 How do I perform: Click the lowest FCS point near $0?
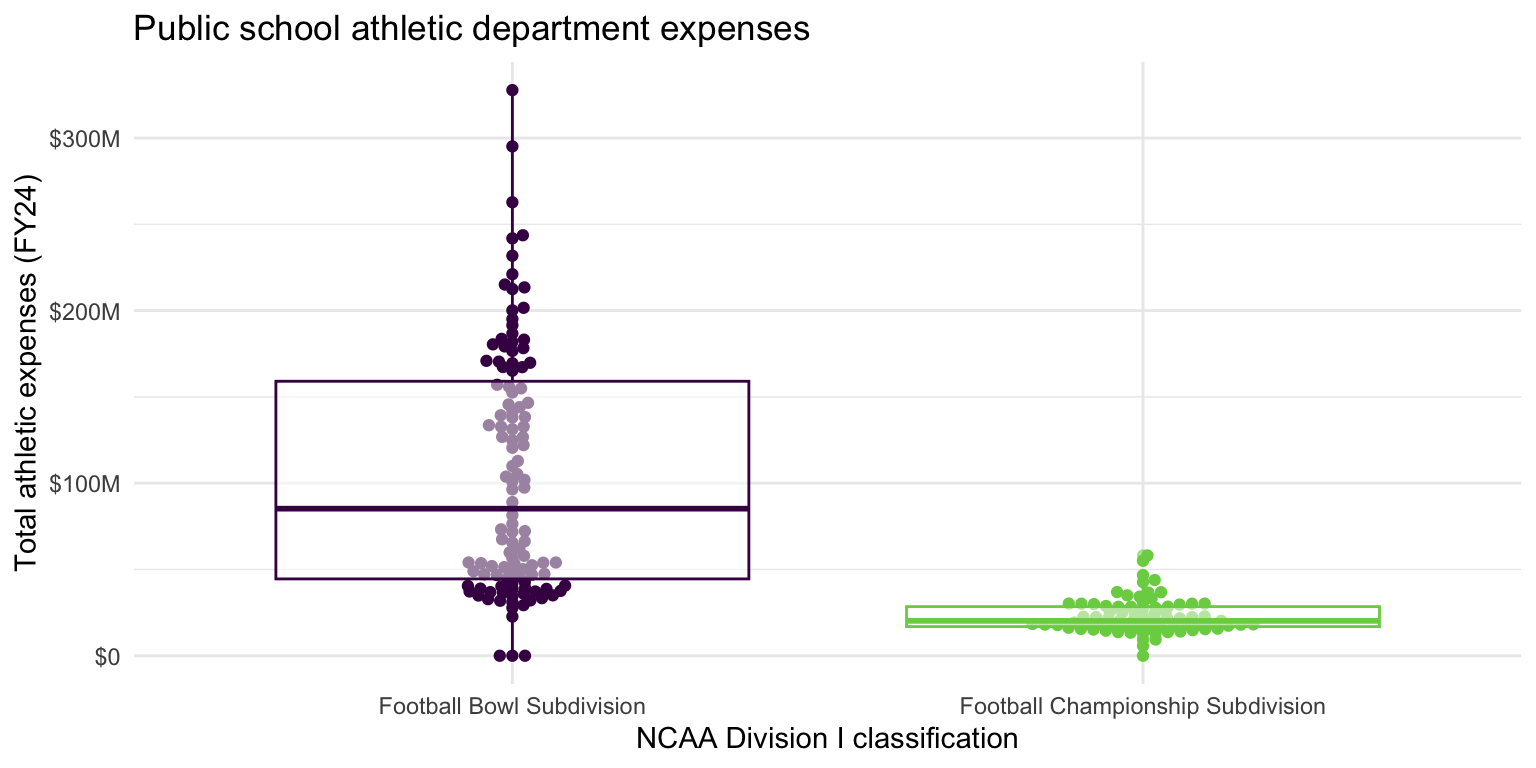[x=1143, y=656]
